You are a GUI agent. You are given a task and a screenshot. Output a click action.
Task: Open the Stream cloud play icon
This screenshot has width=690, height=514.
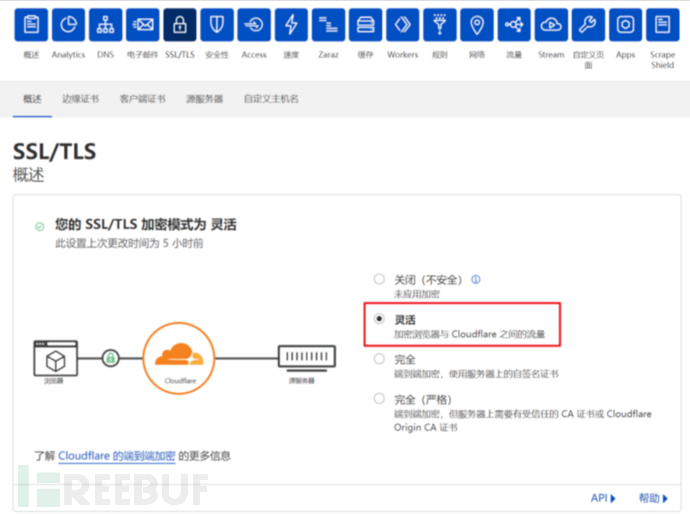551,25
